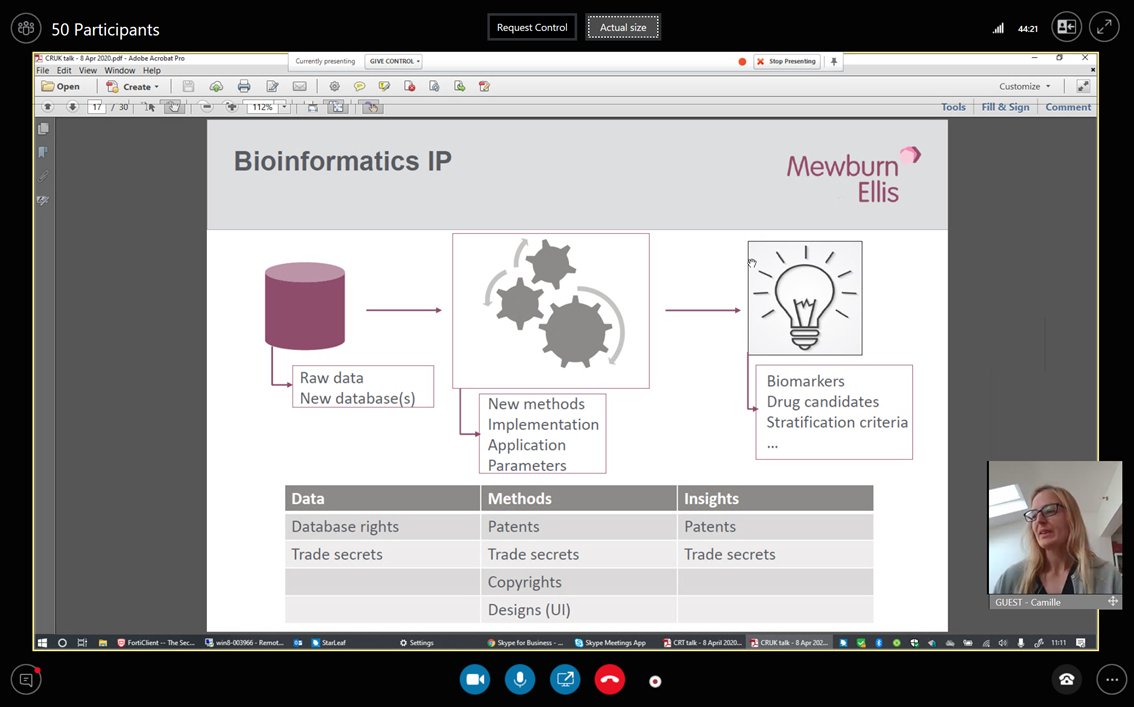
Task: Zoom in with the plus button
Action: 231,107
